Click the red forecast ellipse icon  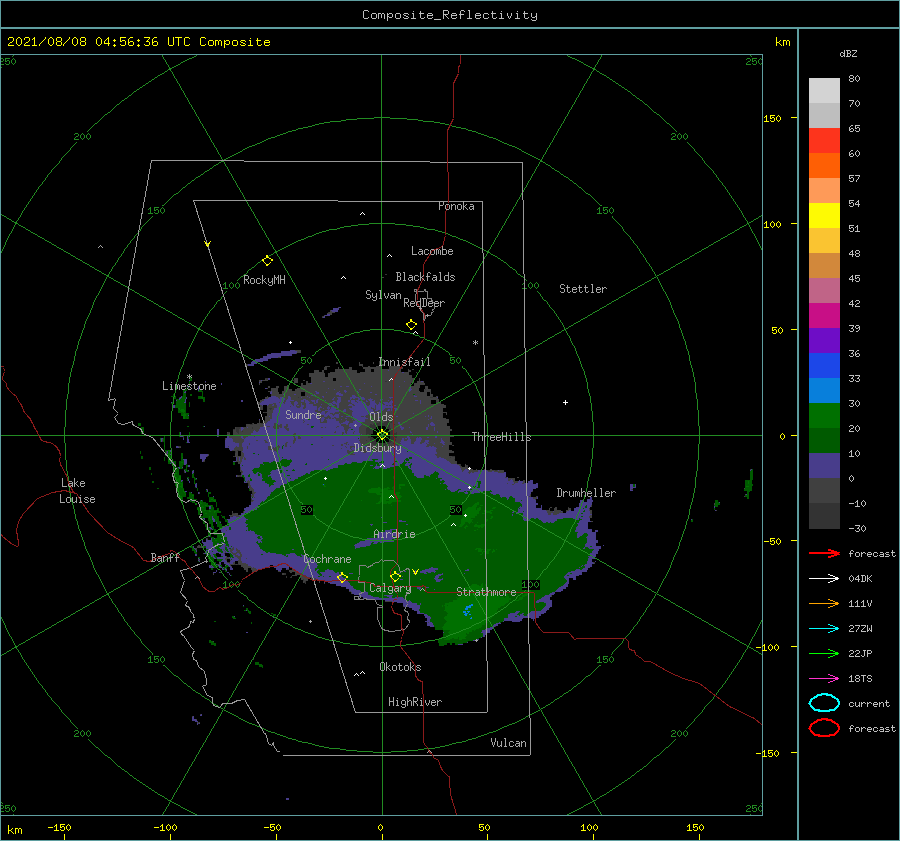(824, 728)
